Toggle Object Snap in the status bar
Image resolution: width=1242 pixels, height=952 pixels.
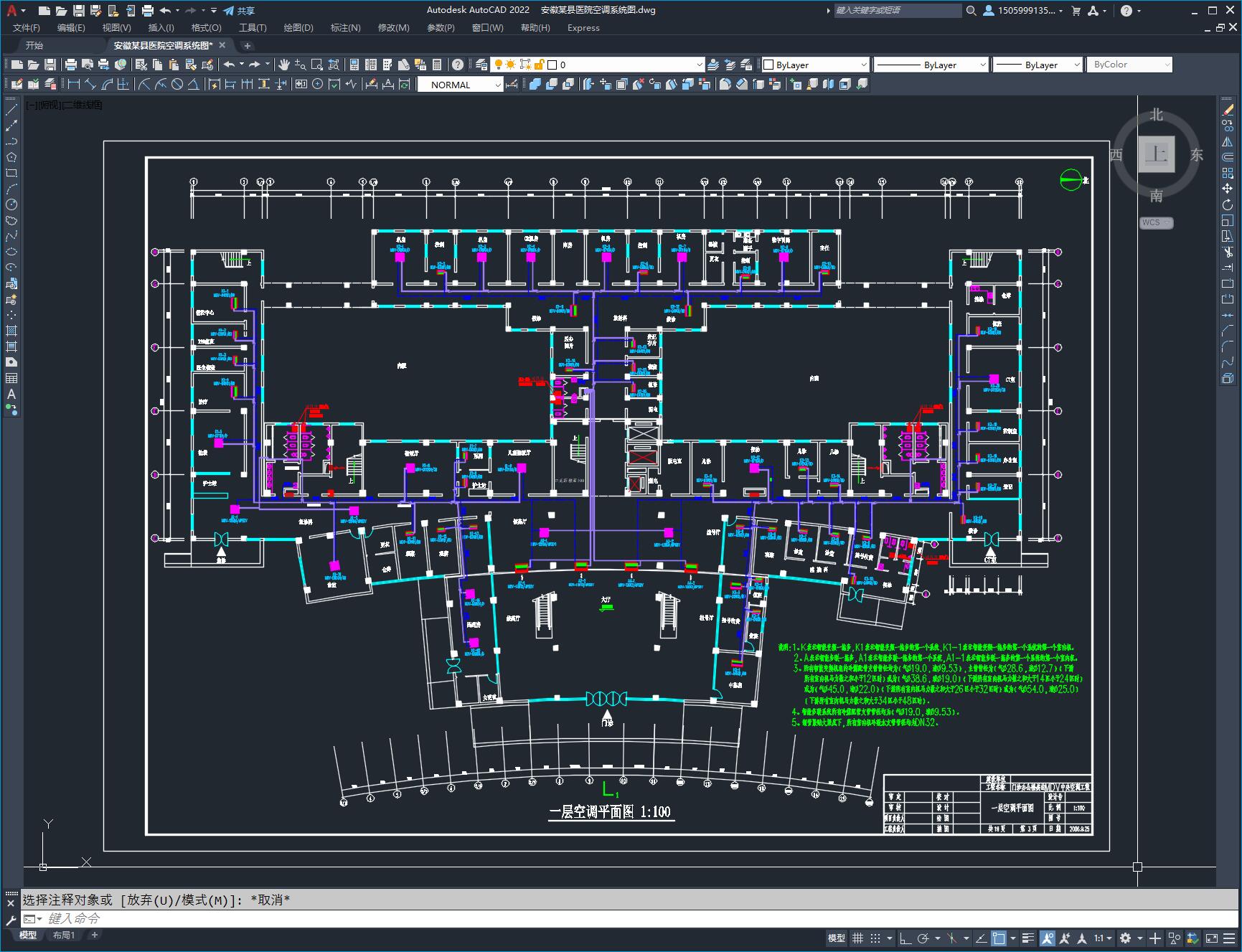click(999, 938)
